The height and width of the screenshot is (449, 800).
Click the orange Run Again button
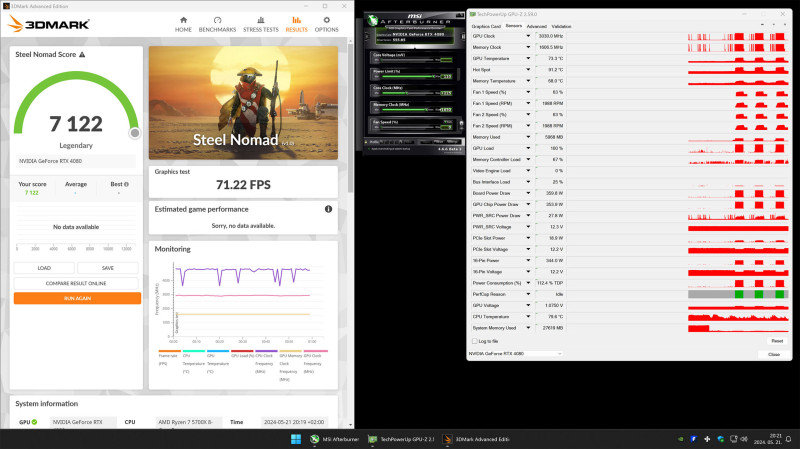click(77, 298)
